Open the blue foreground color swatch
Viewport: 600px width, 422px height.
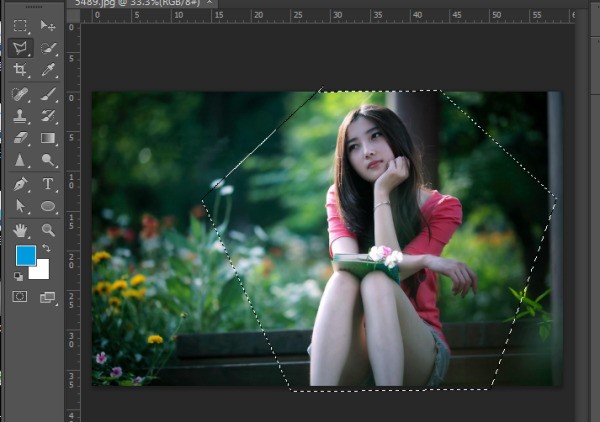click(24, 255)
